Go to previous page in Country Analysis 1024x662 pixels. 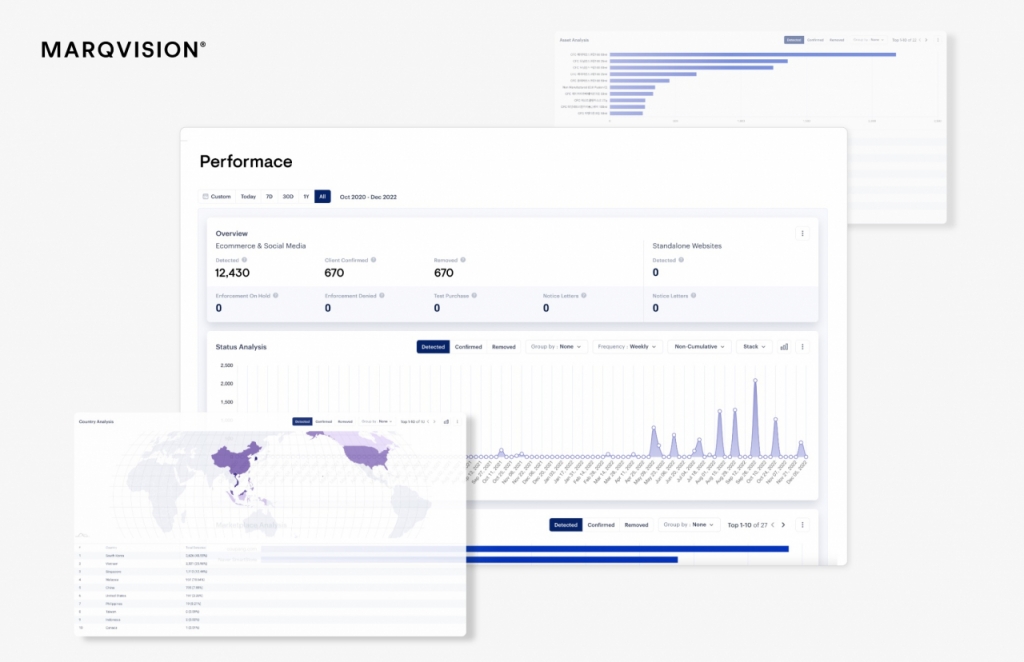tap(428, 422)
